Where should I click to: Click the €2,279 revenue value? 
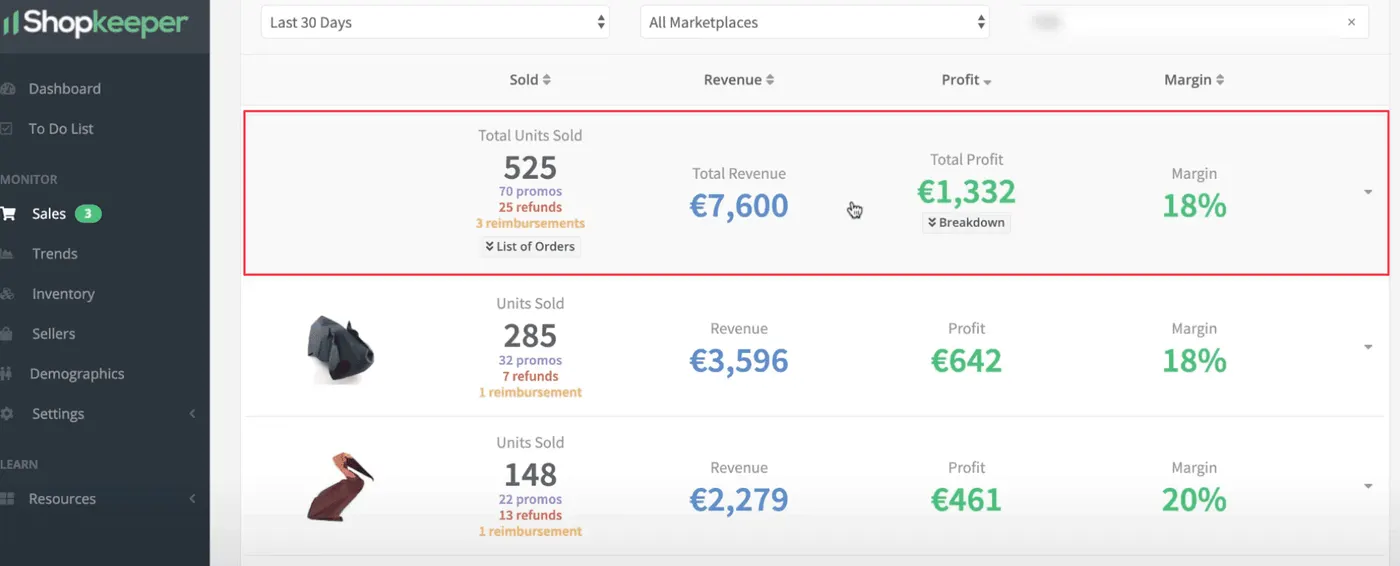click(739, 499)
